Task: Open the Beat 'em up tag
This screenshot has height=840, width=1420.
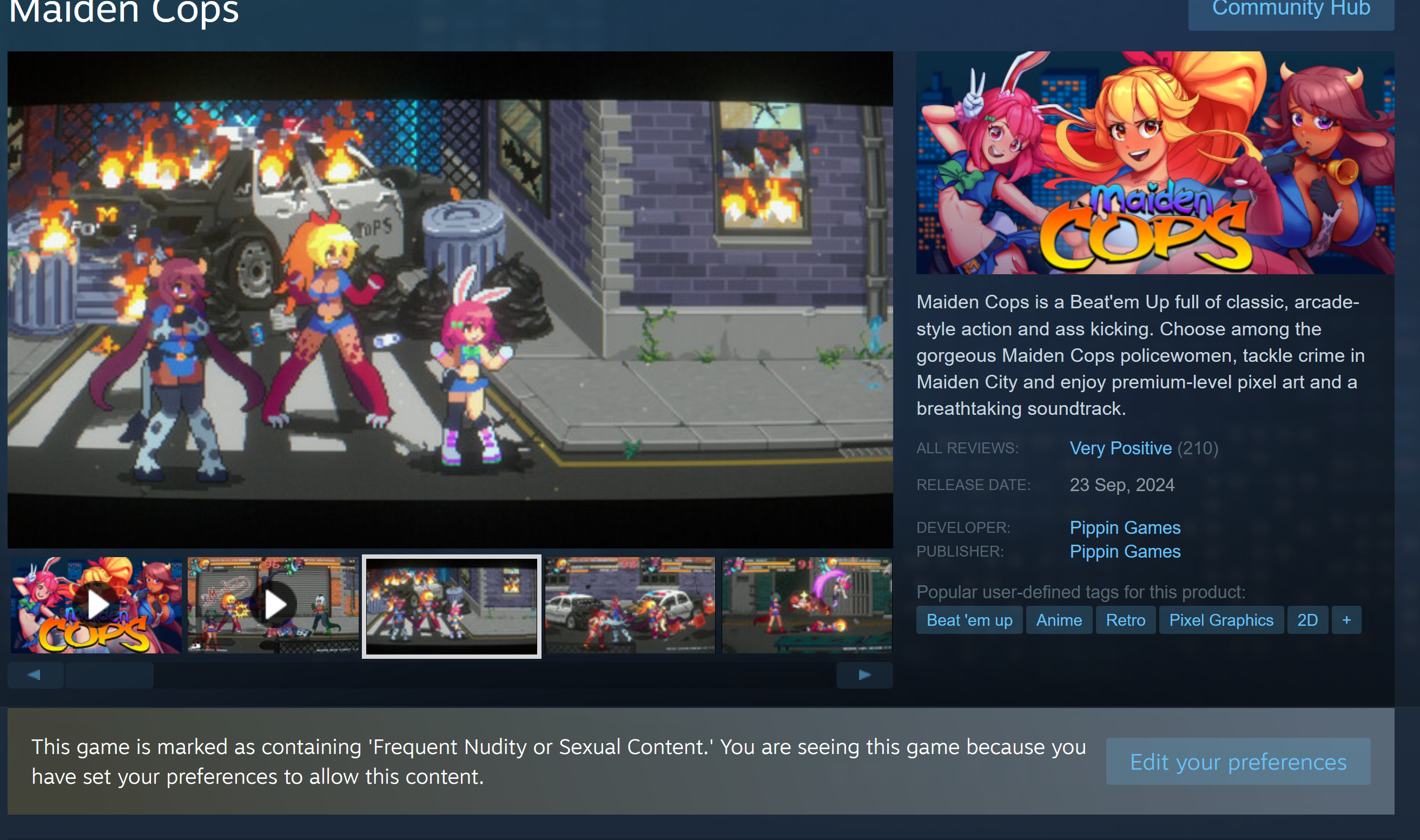Action: click(969, 620)
